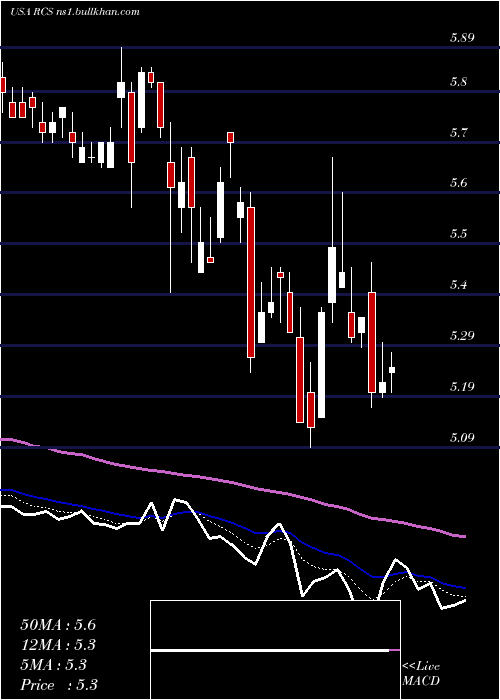The width and height of the screenshot is (500, 700).
Task: Click the 5.19 price axis label
Action: [462, 387]
